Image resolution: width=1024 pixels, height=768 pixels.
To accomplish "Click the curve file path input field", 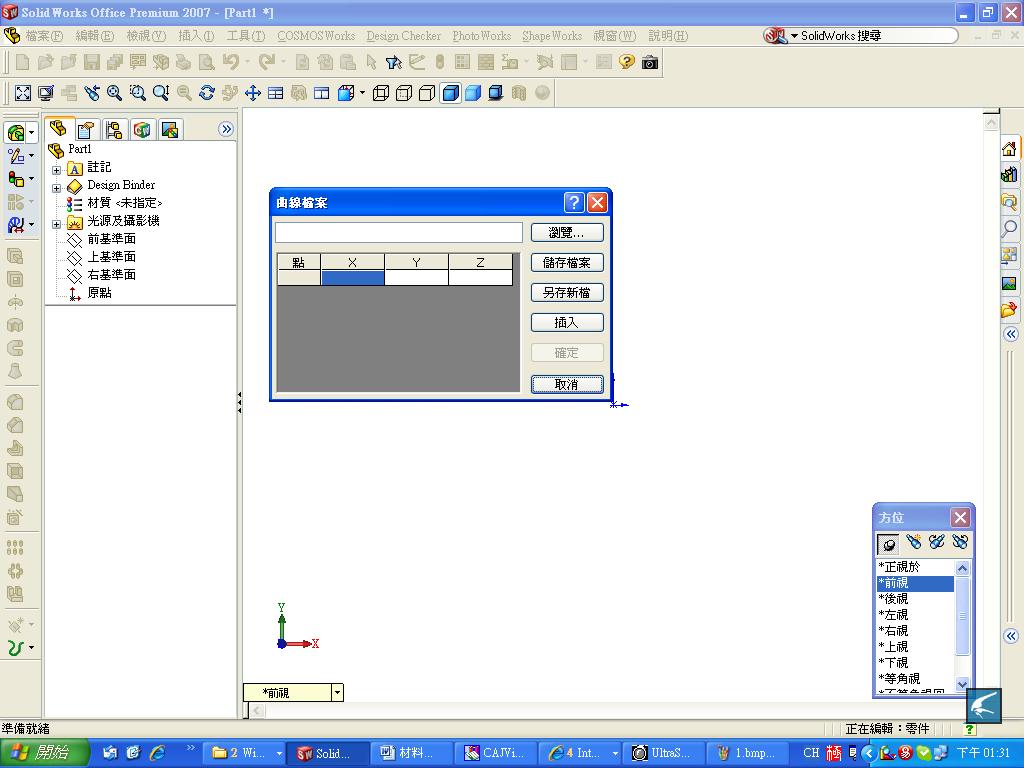I will point(399,232).
